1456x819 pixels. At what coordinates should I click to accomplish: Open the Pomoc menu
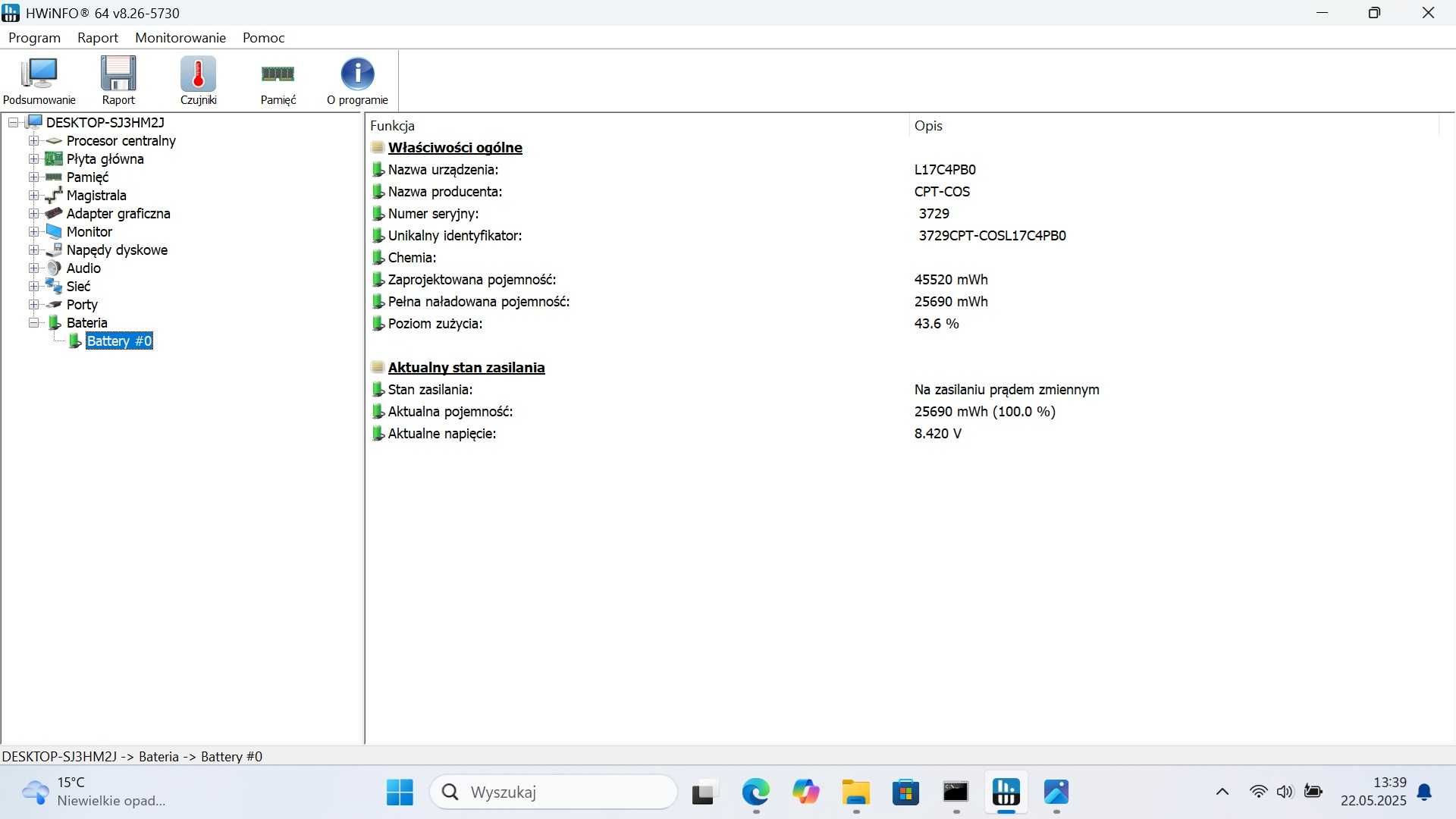264,38
